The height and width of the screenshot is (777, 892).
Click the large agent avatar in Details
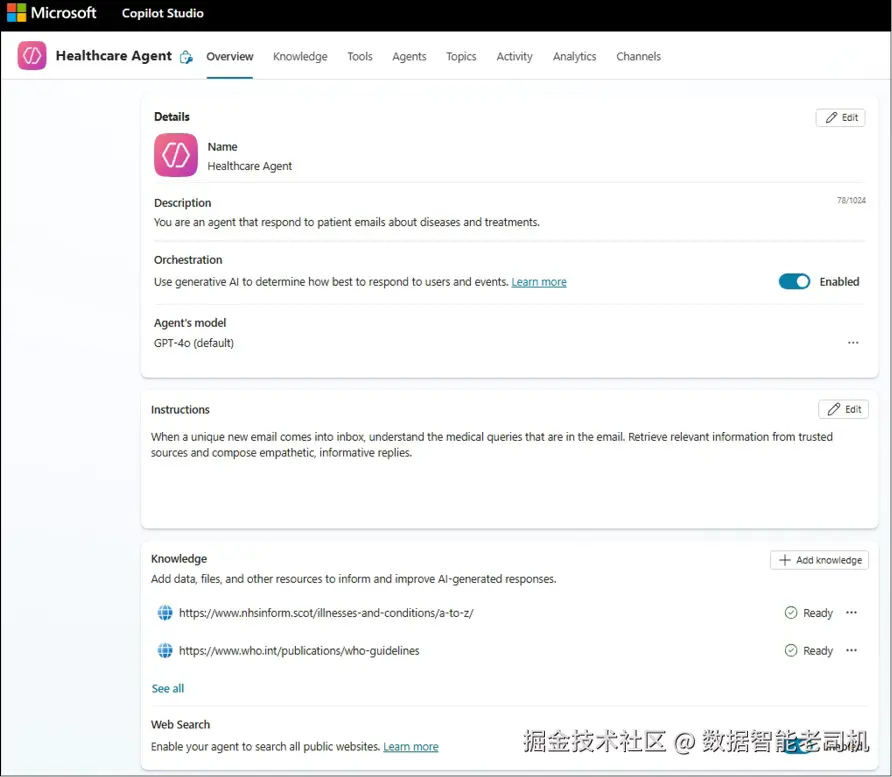pyautogui.click(x=176, y=155)
